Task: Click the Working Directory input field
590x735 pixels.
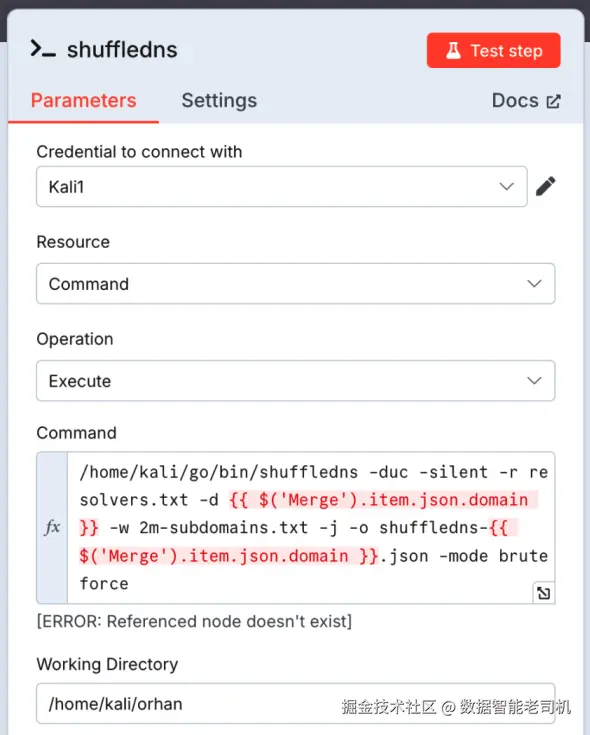Action: click(x=296, y=704)
